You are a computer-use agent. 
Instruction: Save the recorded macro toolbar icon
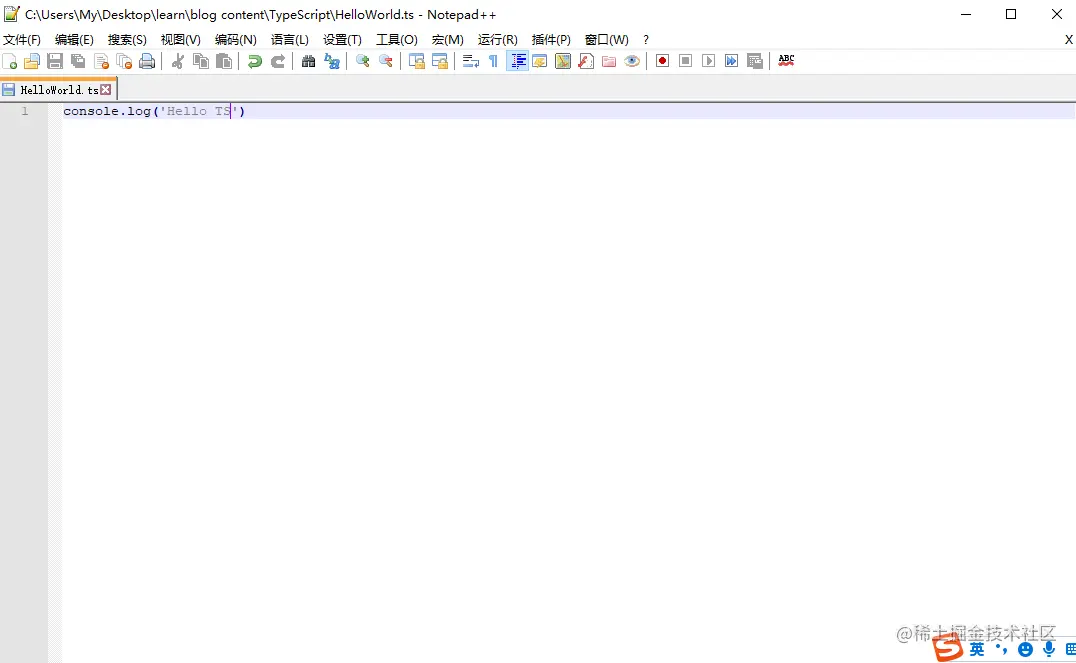tap(755, 61)
